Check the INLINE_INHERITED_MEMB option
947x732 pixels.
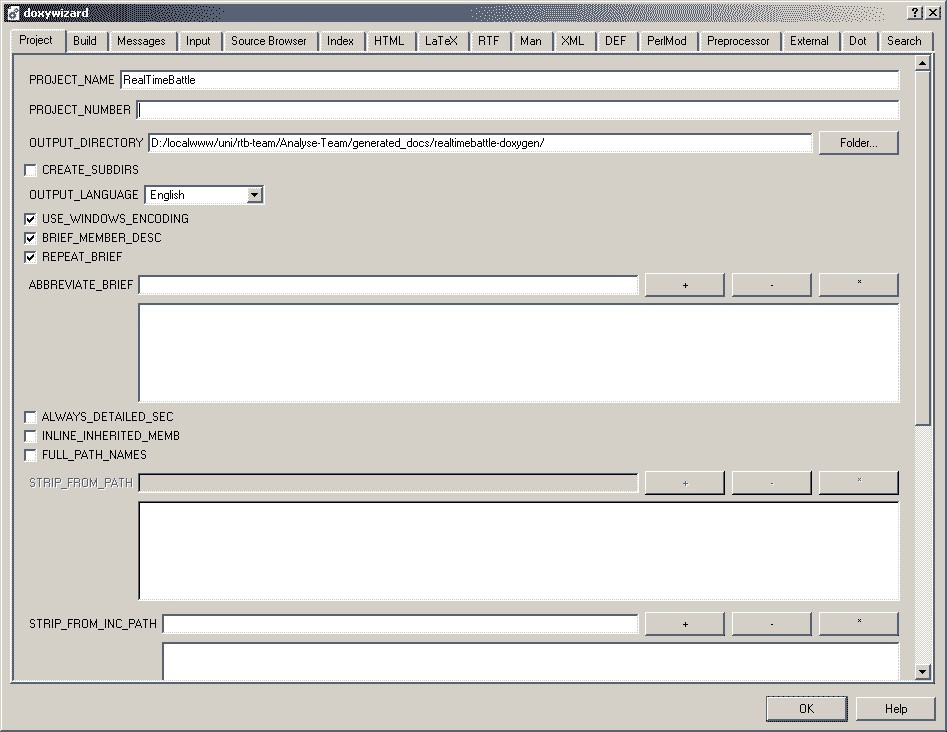(30, 436)
